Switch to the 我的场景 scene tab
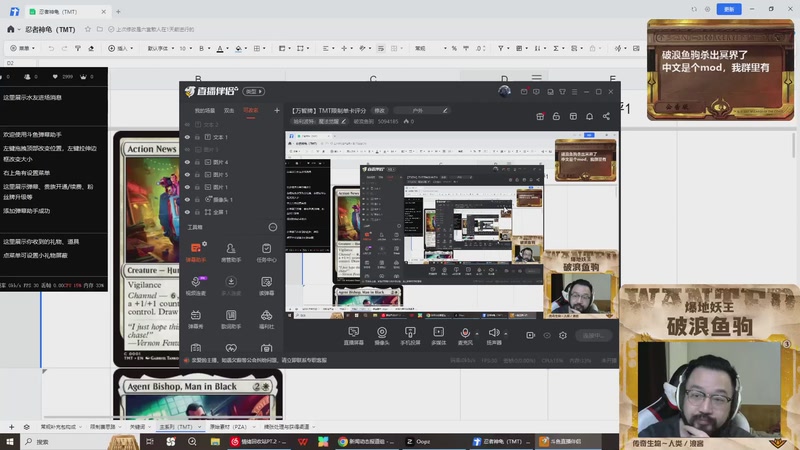800x450 pixels. 205,110
